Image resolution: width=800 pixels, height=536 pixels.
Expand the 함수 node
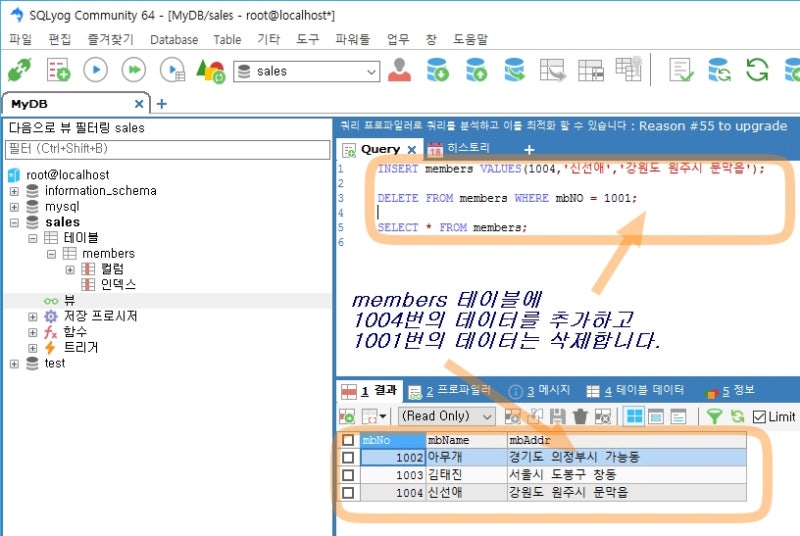click(33, 333)
